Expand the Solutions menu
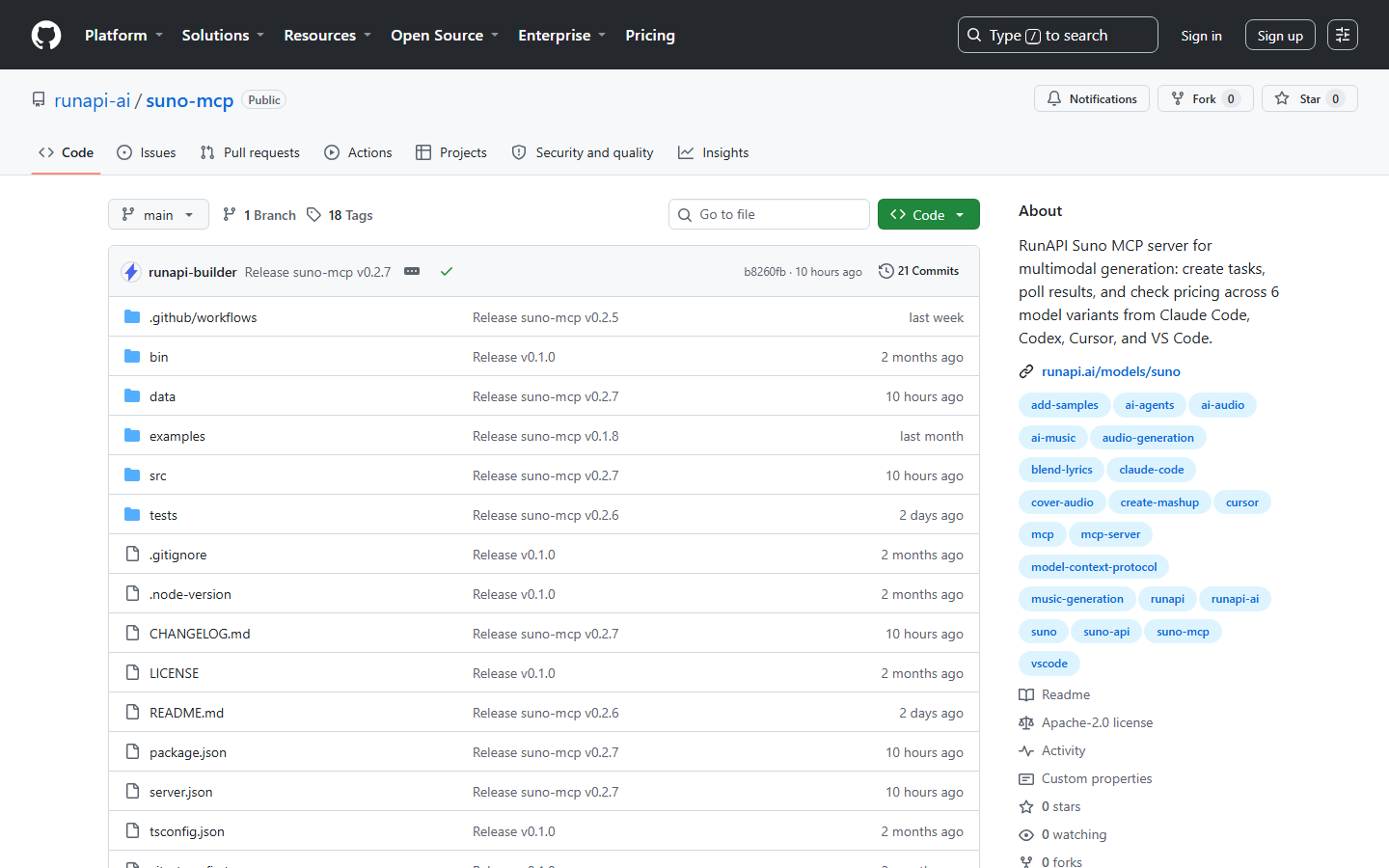Screen dimensions: 1389x868 [x=223, y=35]
